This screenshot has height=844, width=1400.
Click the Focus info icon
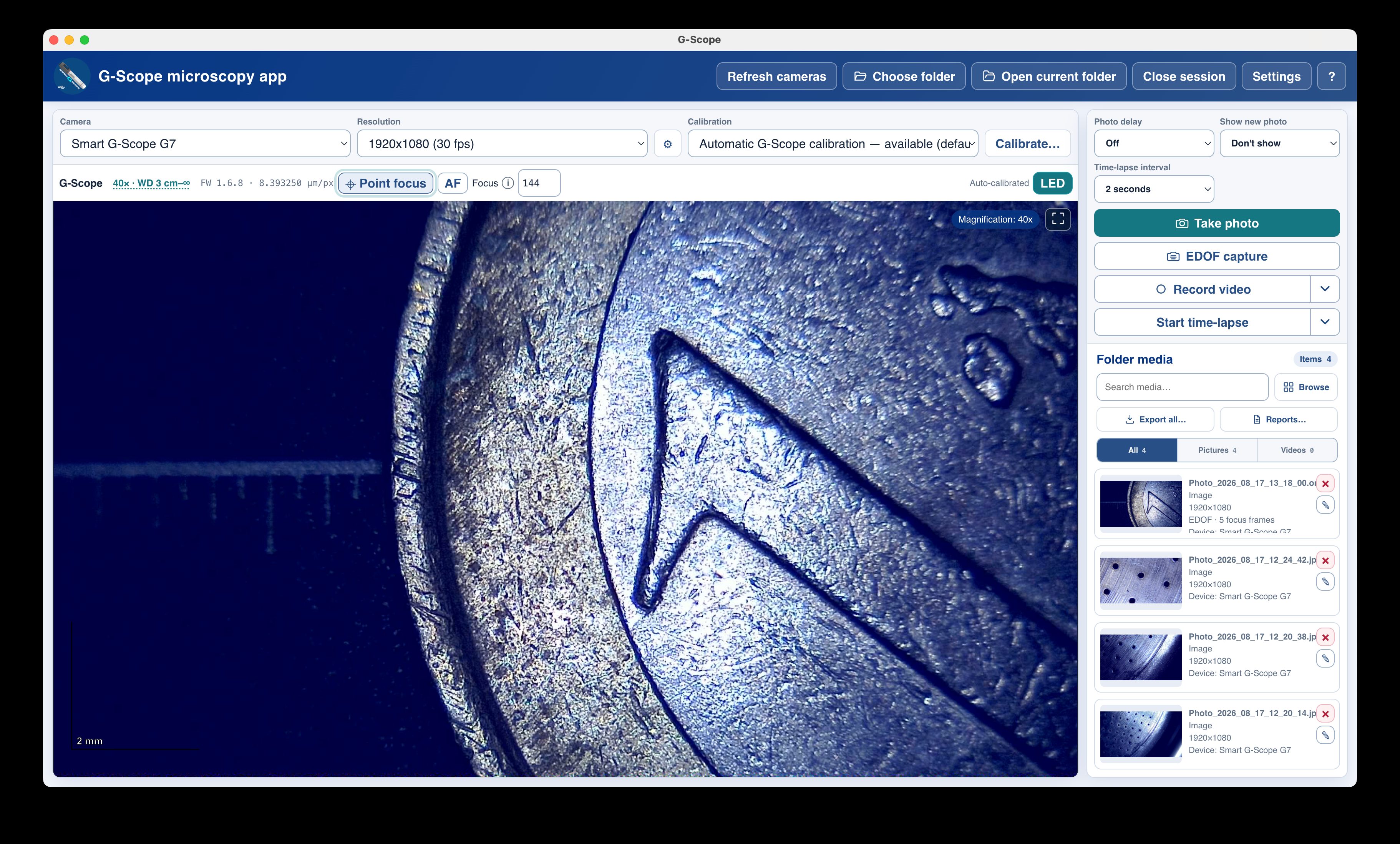click(x=508, y=183)
